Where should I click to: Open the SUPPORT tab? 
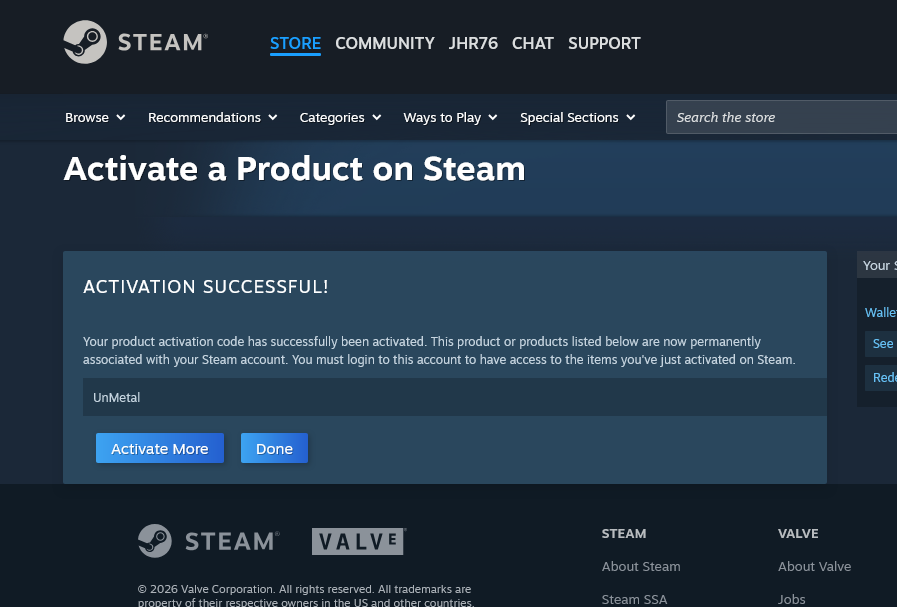[x=604, y=43]
